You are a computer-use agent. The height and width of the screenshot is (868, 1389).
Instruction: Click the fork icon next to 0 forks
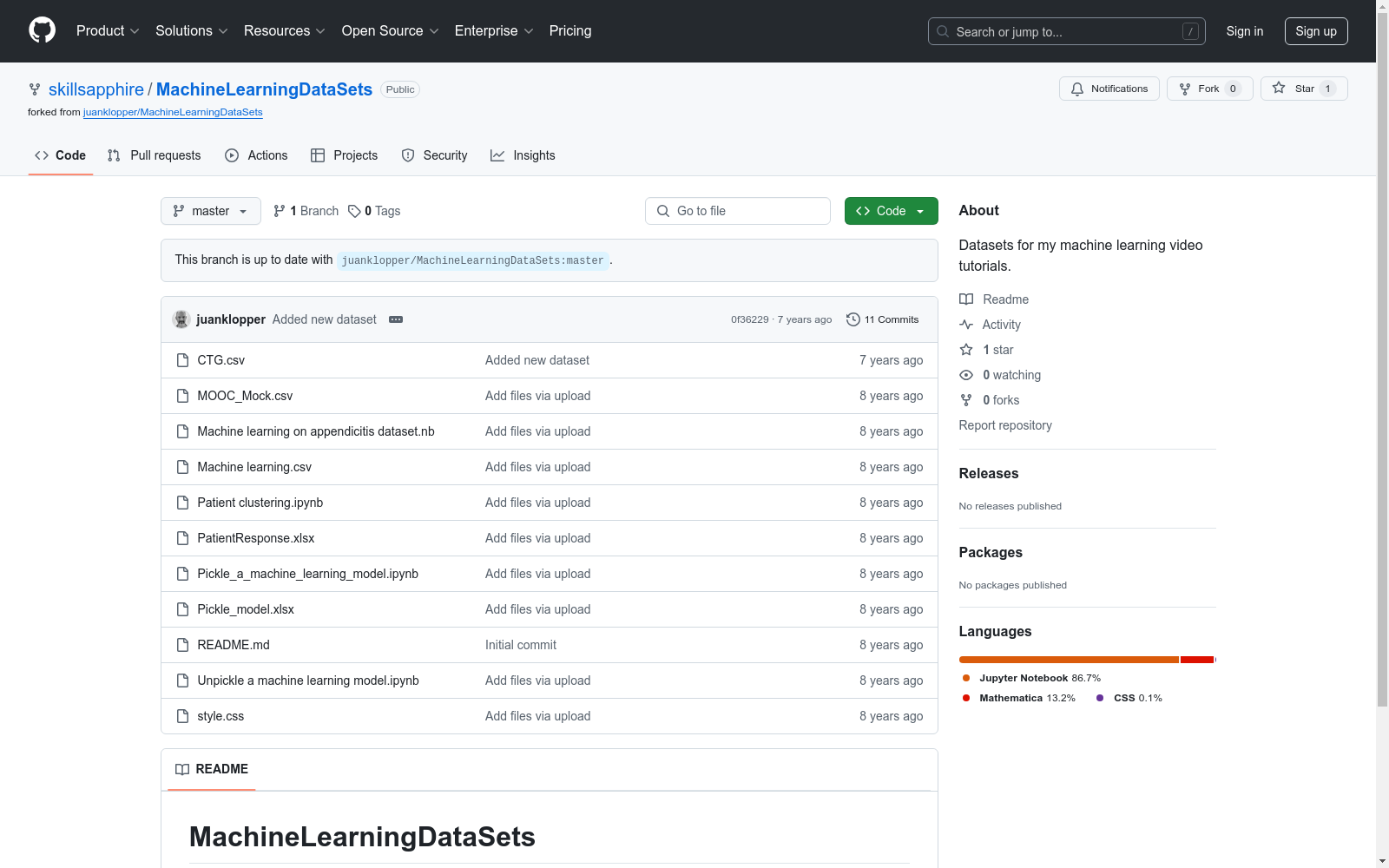[x=966, y=400]
